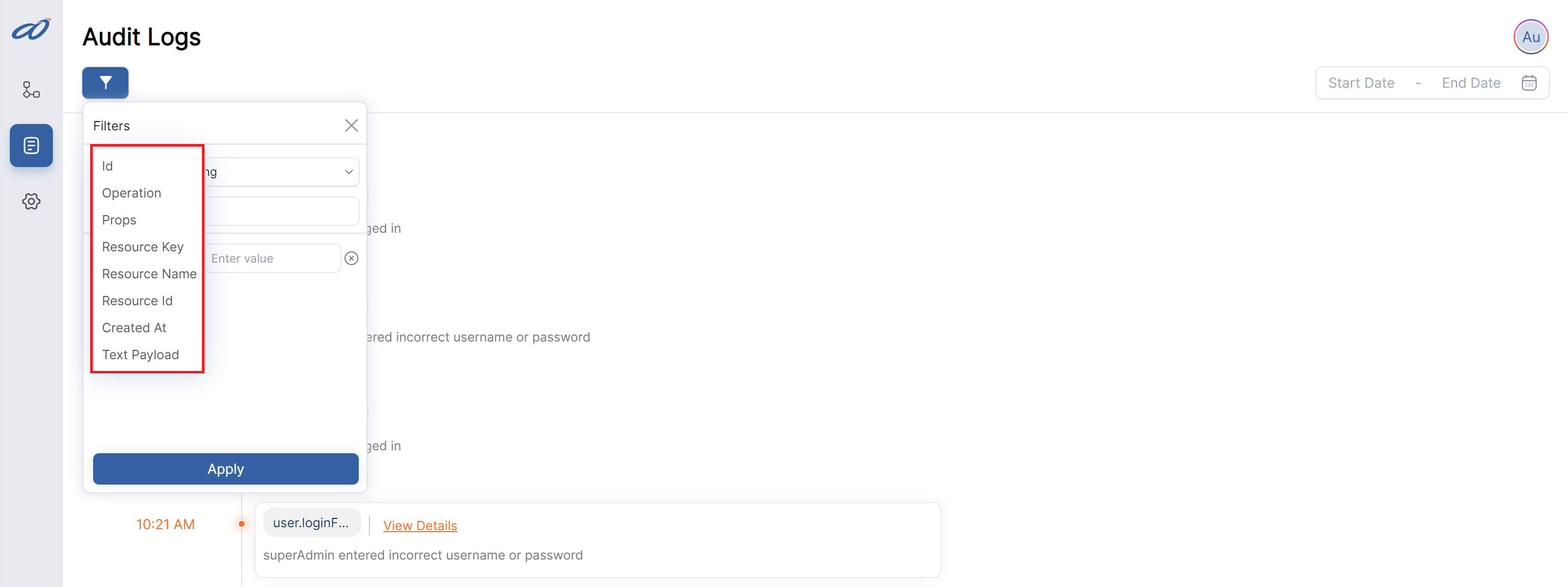1568x587 pixels.
Task: Click the audit logs document icon
Action: coord(31,144)
